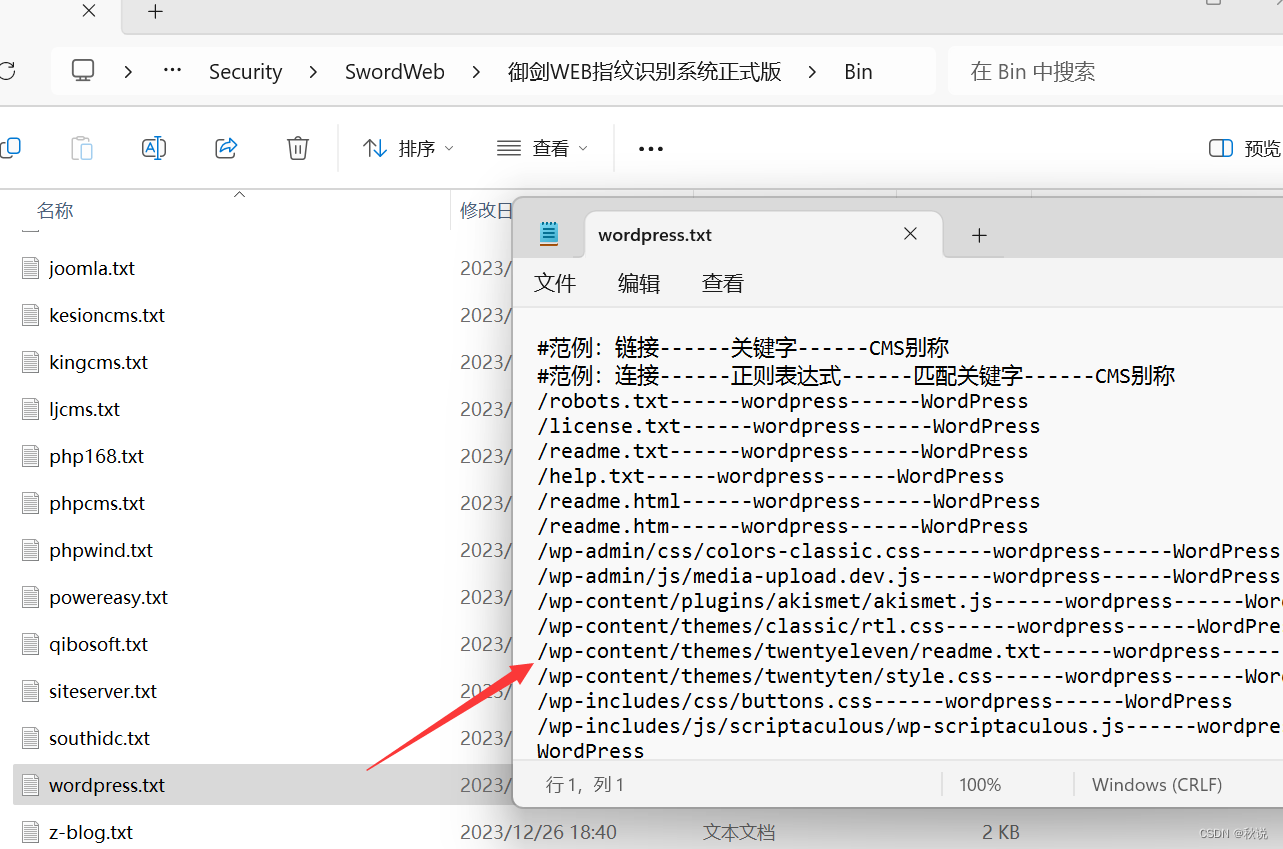Click line /license.txt in Notepad text

789,426
